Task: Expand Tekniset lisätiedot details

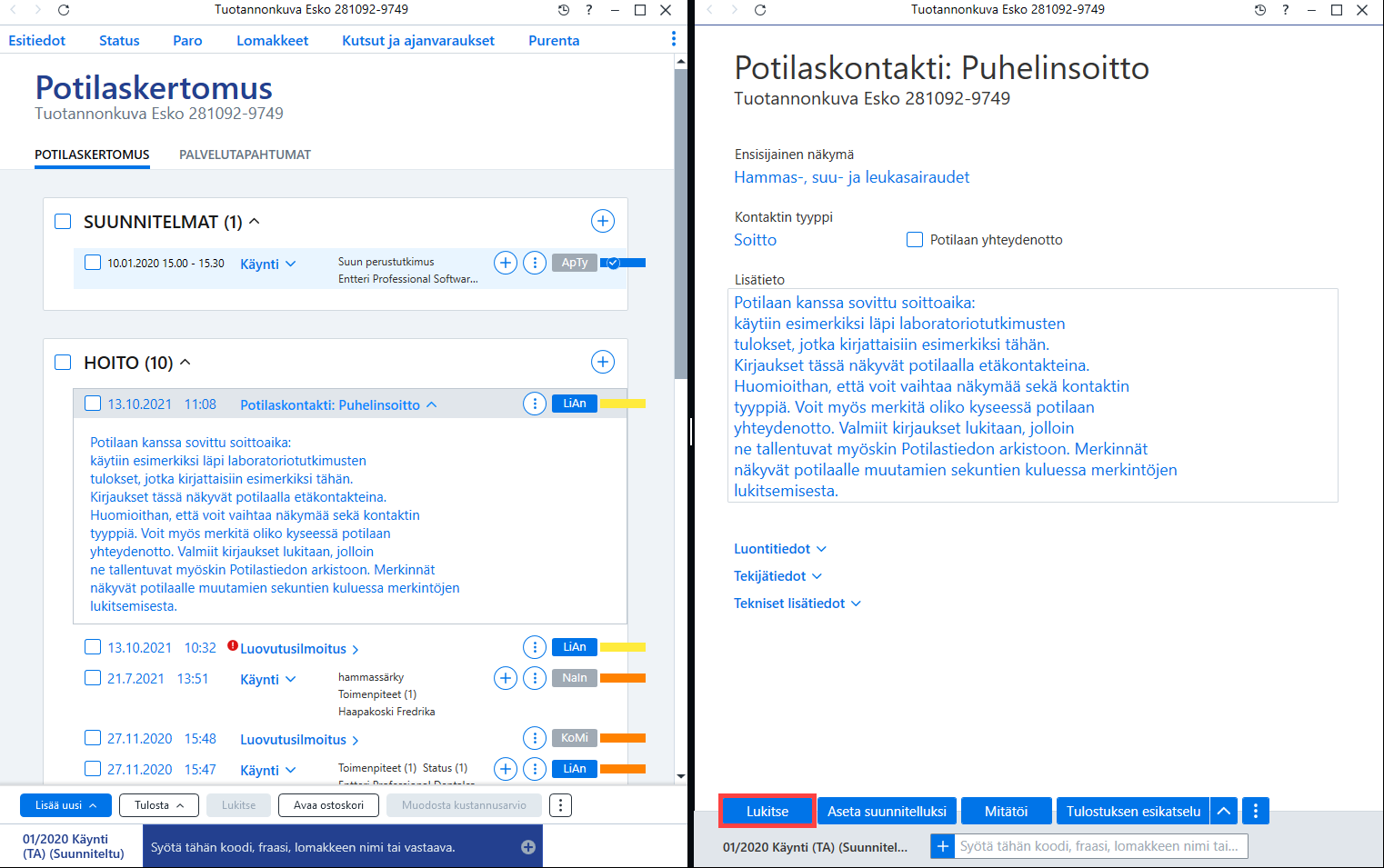Action: coord(797,604)
